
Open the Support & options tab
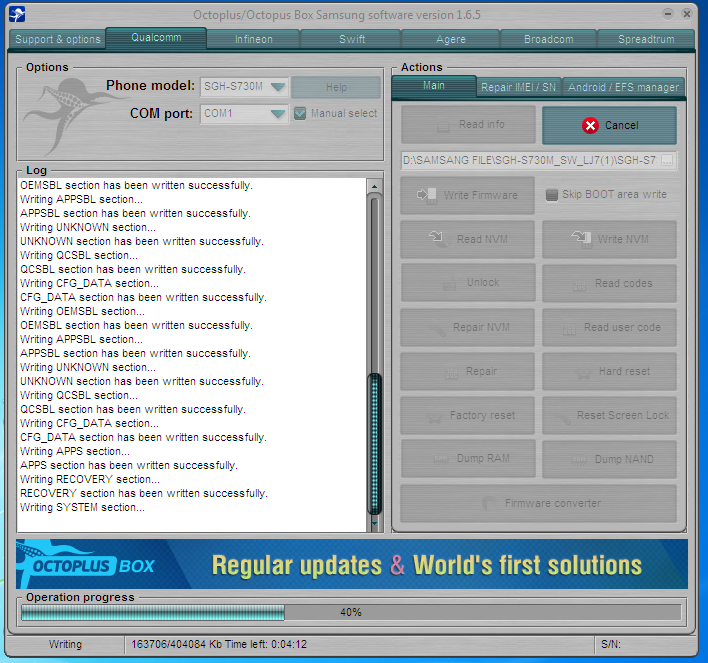click(x=58, y=39)
